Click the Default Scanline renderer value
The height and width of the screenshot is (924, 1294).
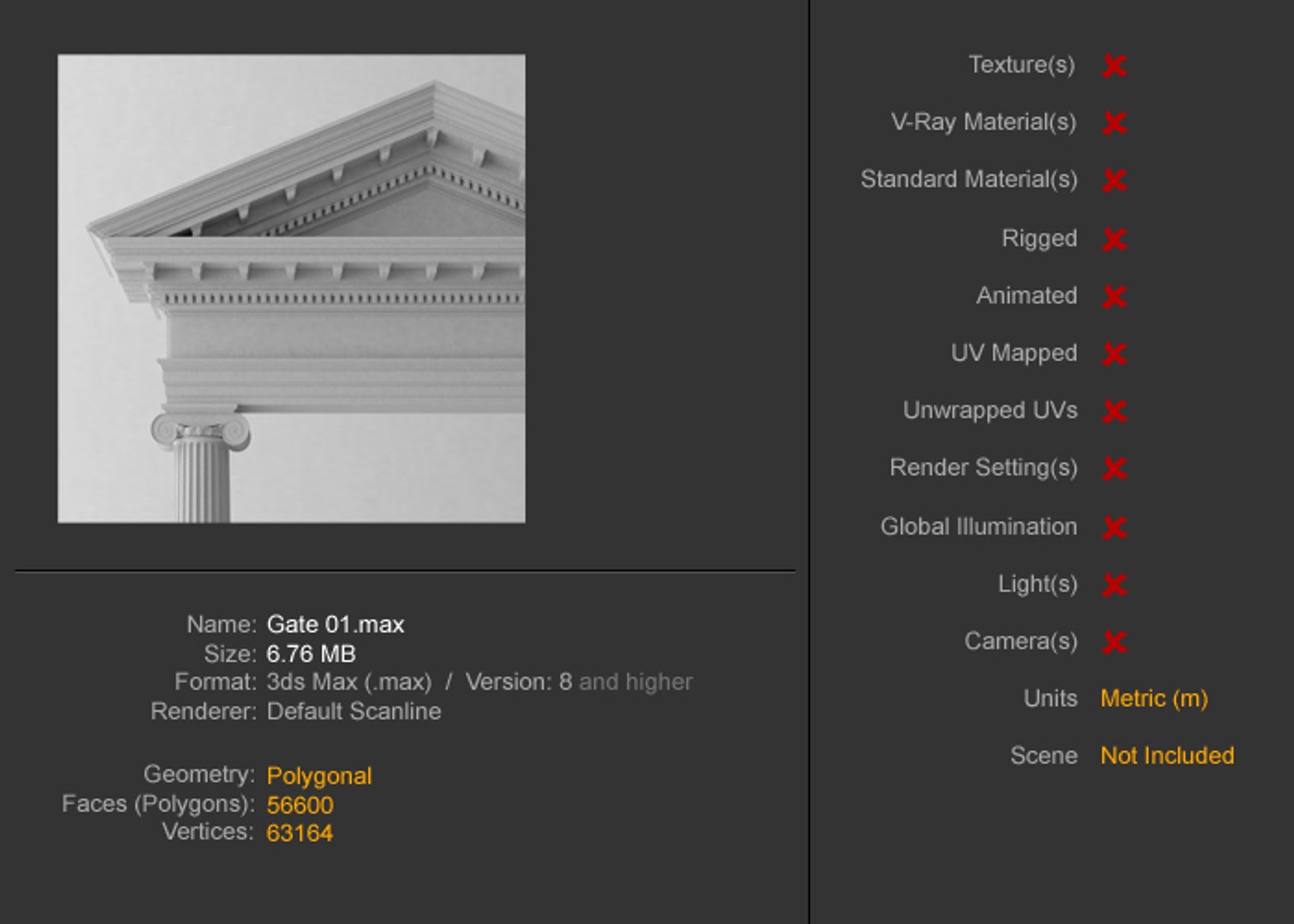coord(353,711)
